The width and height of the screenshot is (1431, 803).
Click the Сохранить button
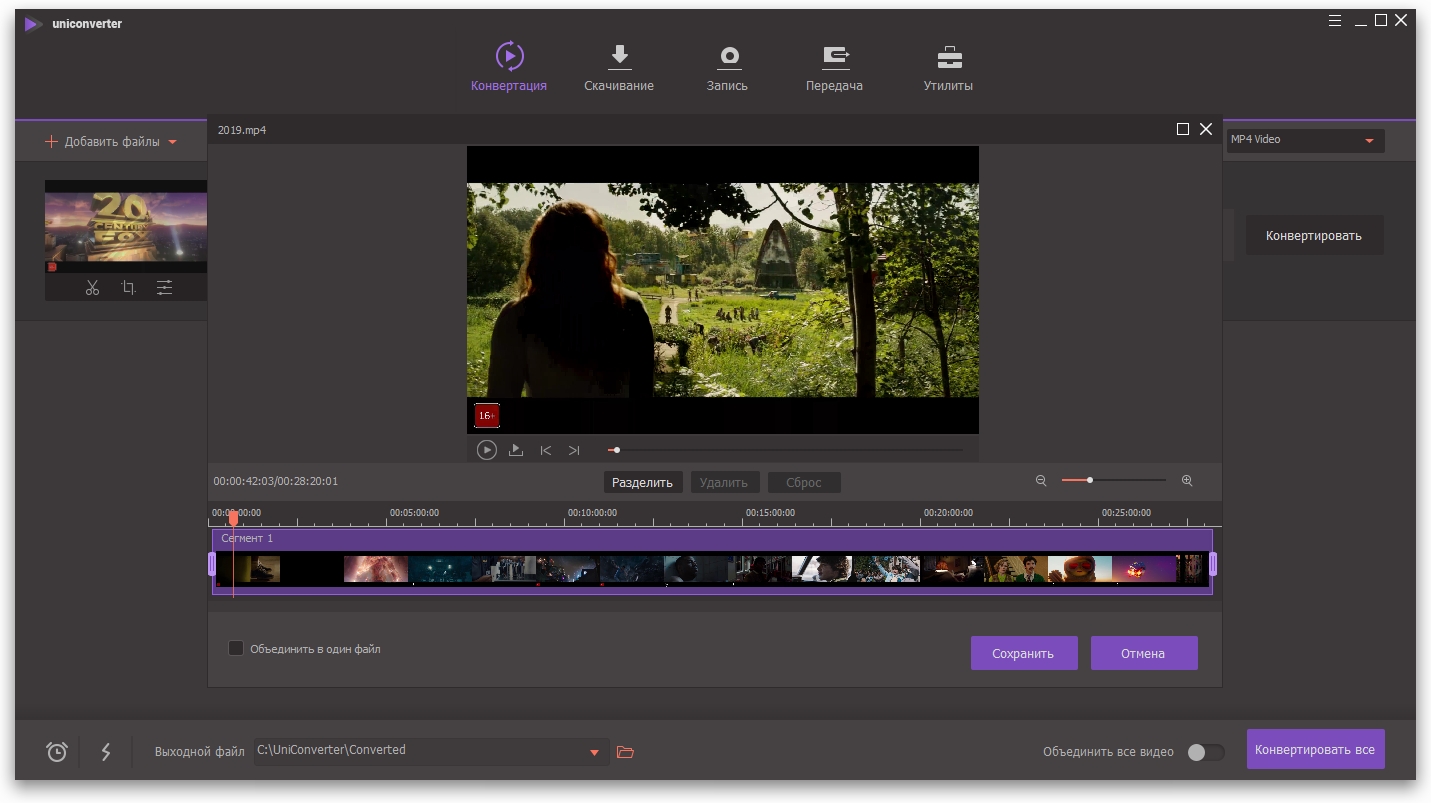point(1024,653)
